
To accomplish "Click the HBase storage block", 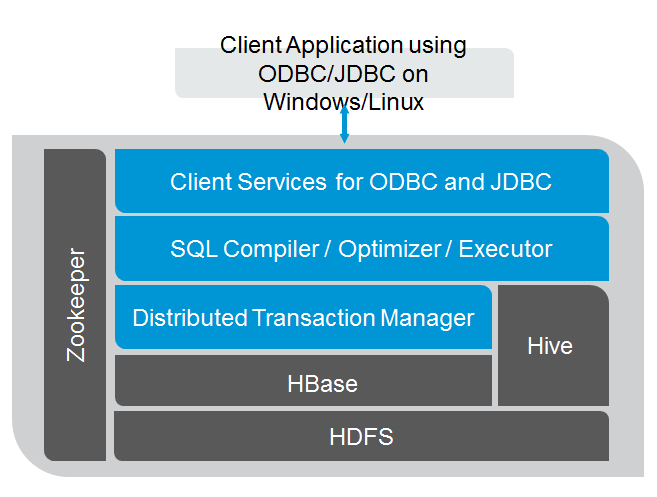I will (303, 383).
